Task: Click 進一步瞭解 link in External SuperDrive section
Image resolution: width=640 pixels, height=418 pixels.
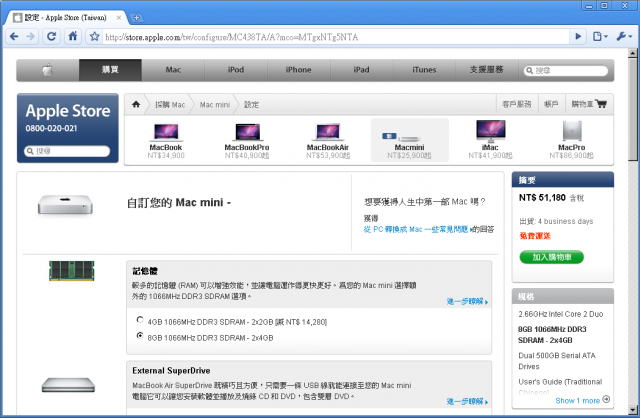Action: (x=467, y=402)
